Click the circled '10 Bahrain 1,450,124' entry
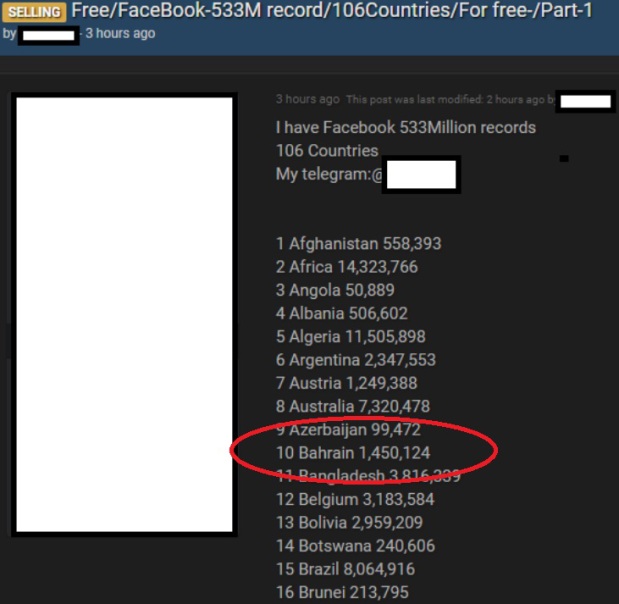Viewport: 619px width, 604px height. [353, 453]
